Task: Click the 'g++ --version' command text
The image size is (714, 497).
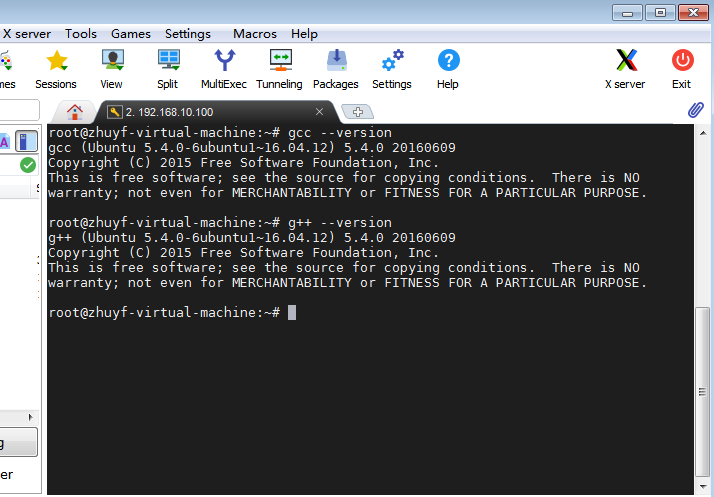Action: 340,223
